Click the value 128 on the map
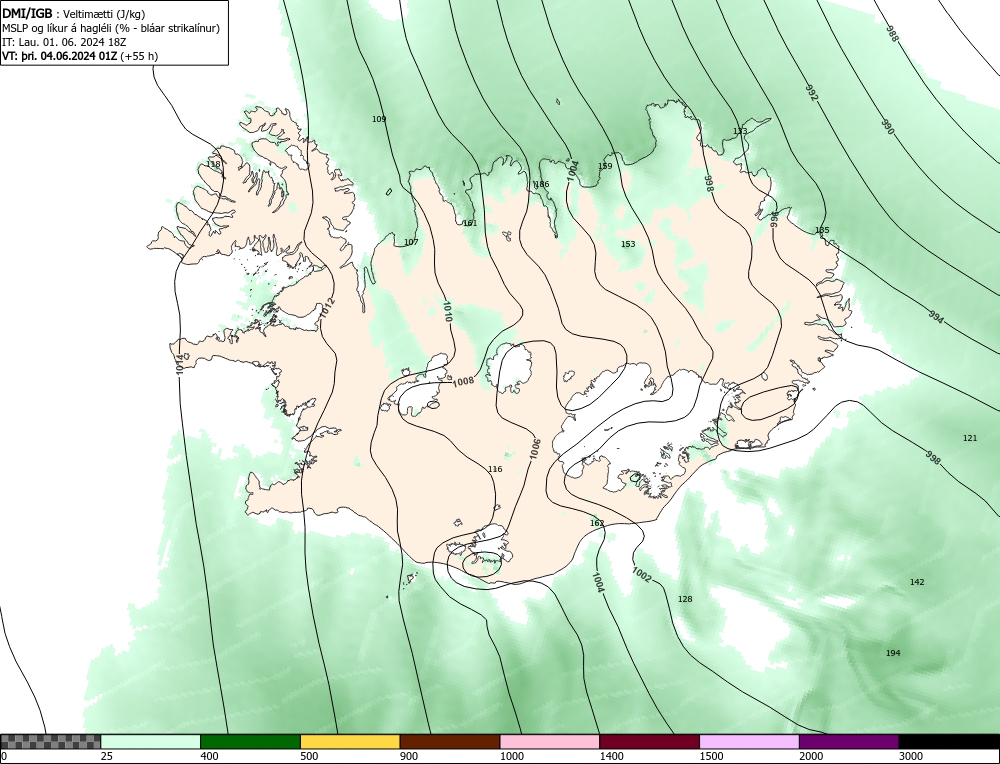This screenshot has height=764, width=1000. [x=685, y=599]
